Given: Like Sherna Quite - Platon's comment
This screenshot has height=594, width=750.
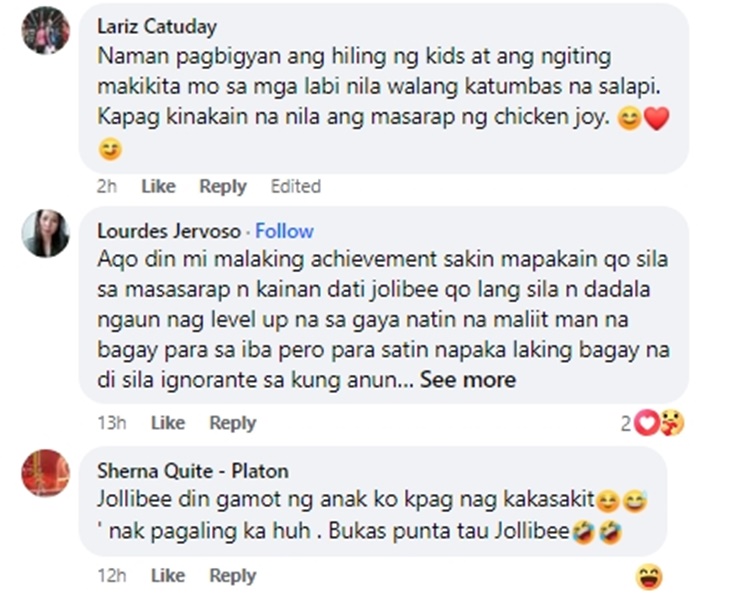Looking at the screenshot, I should 168,575.
